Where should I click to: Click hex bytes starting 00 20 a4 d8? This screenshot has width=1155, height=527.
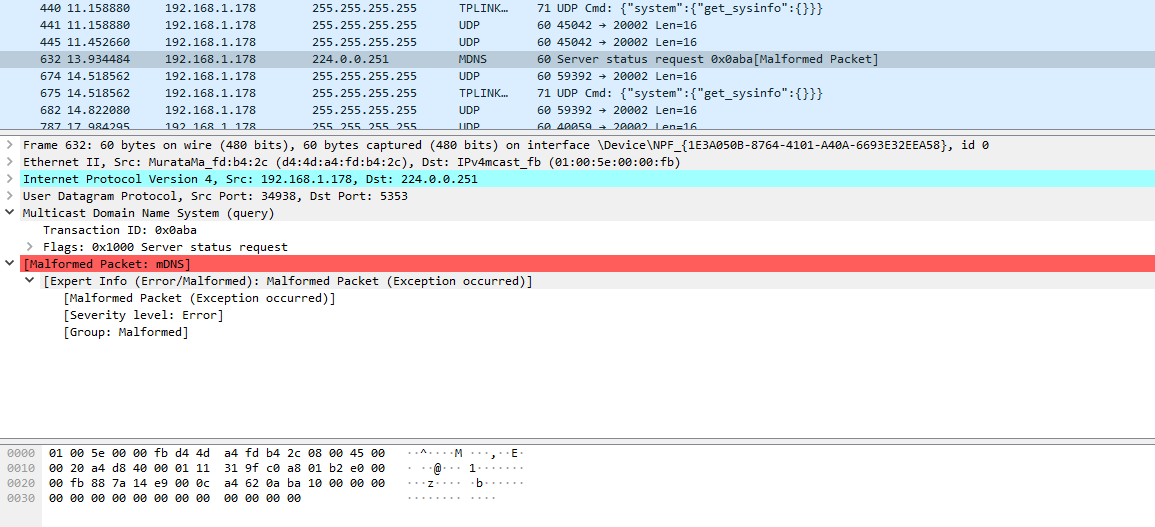pos(217,467)
